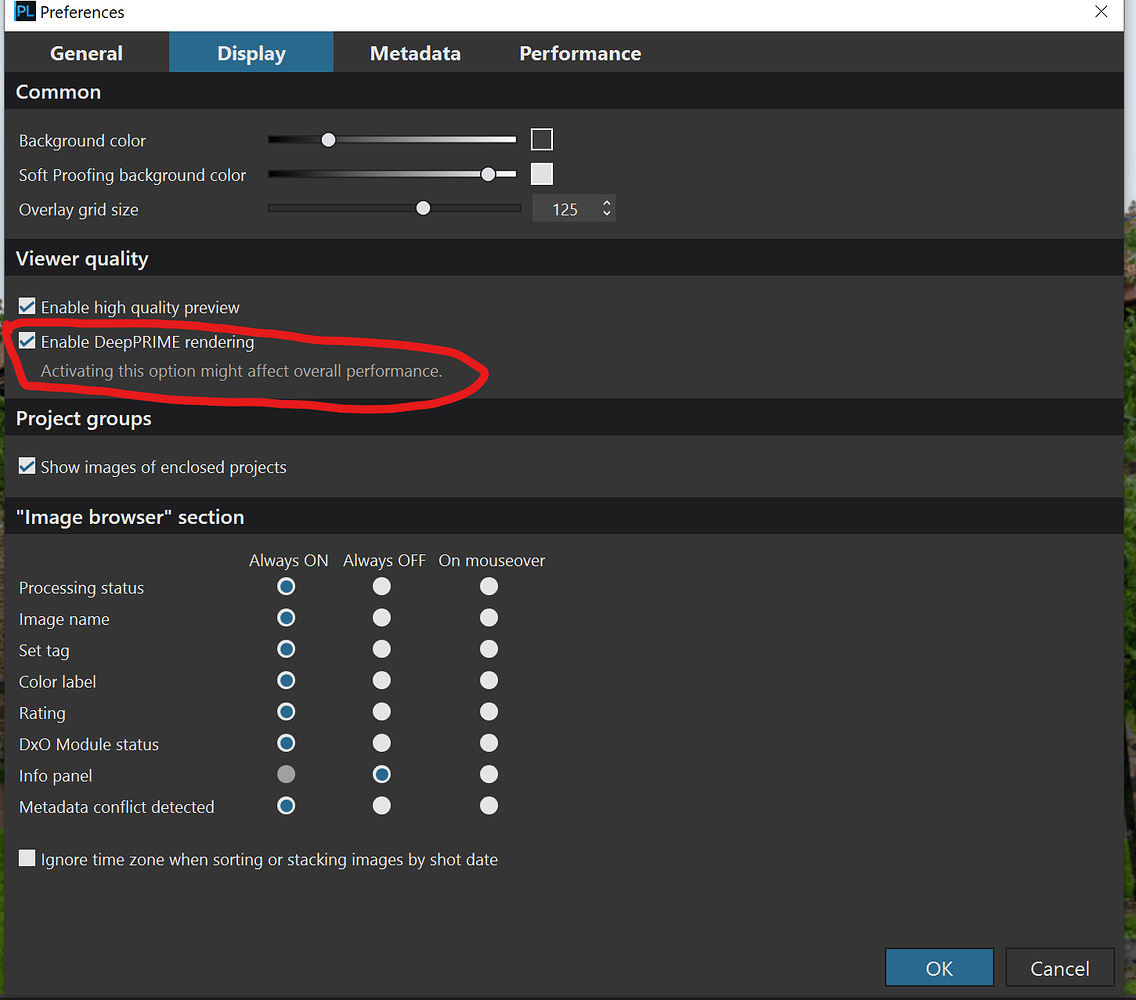The width and height of the screenshot is (1136, 1000).
Task: Open the Performance tab
Action: pos(580,53)
